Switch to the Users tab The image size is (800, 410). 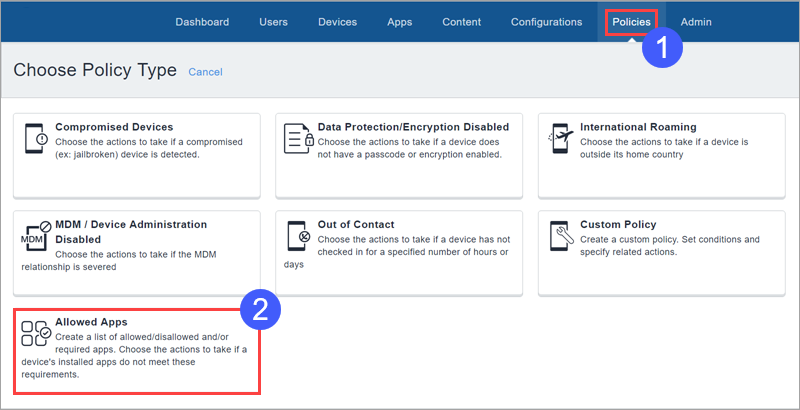click(x=273, y=22)
